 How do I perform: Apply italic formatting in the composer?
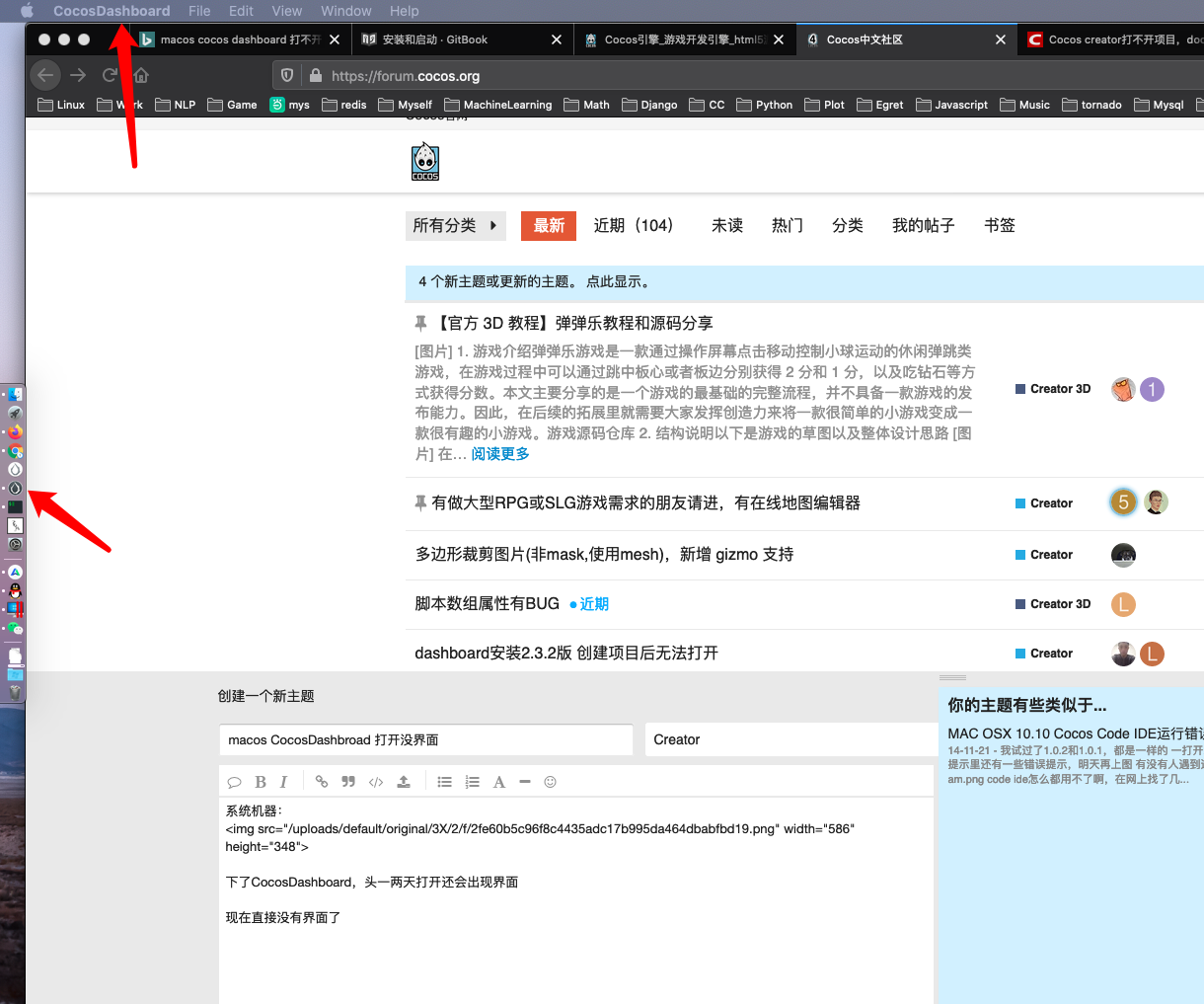[x=283, y=782]
